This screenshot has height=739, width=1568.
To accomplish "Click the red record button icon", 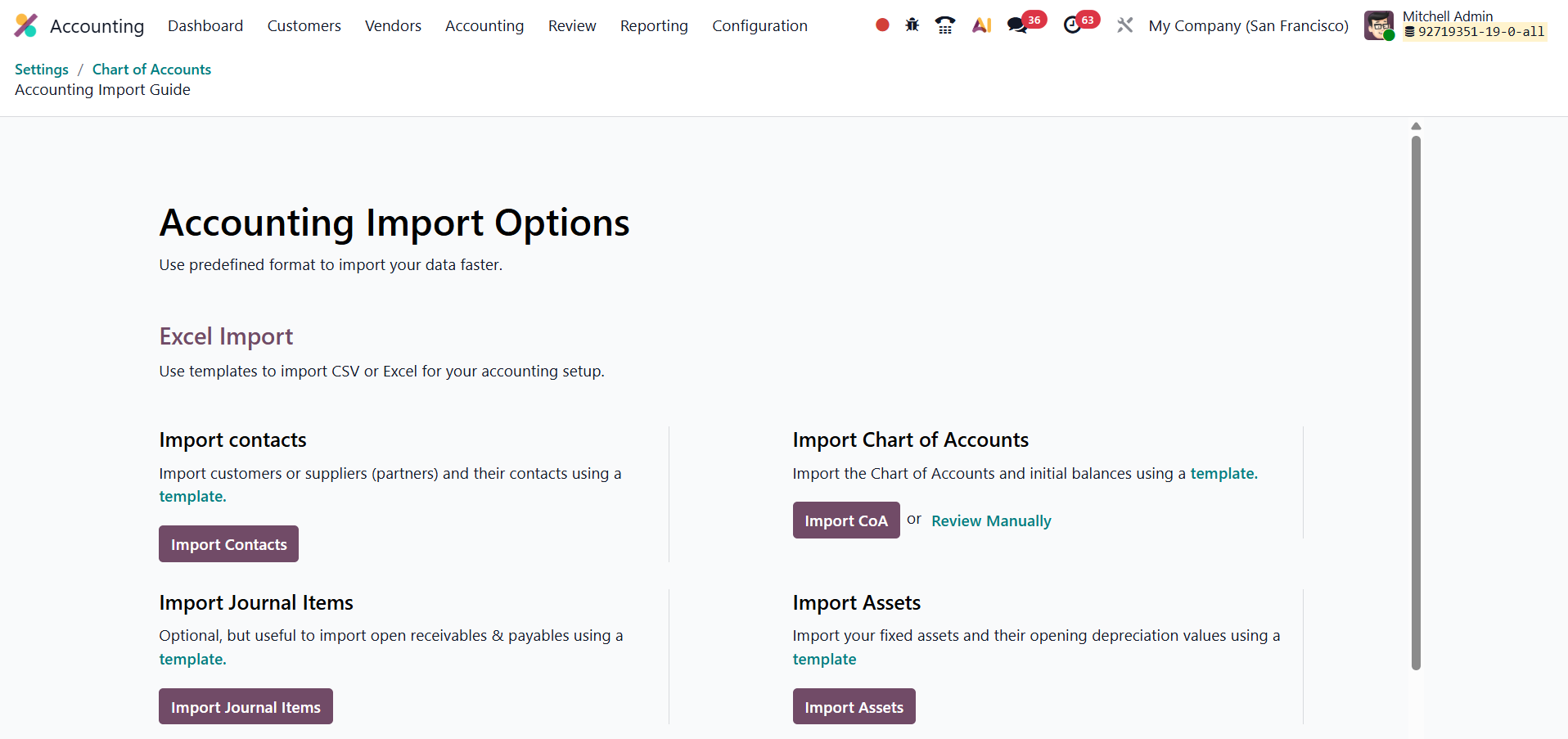I will coord(882,25).
